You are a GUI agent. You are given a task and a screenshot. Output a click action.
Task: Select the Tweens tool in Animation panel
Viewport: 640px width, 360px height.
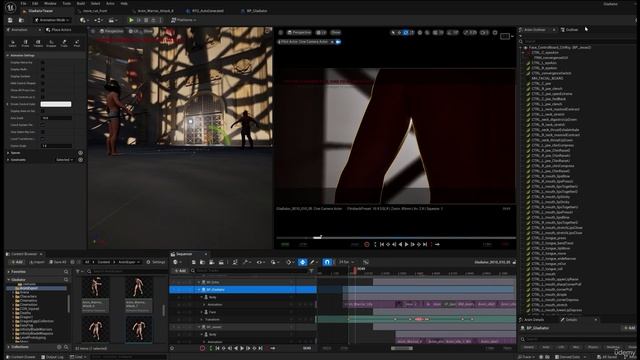pos(38,43)
